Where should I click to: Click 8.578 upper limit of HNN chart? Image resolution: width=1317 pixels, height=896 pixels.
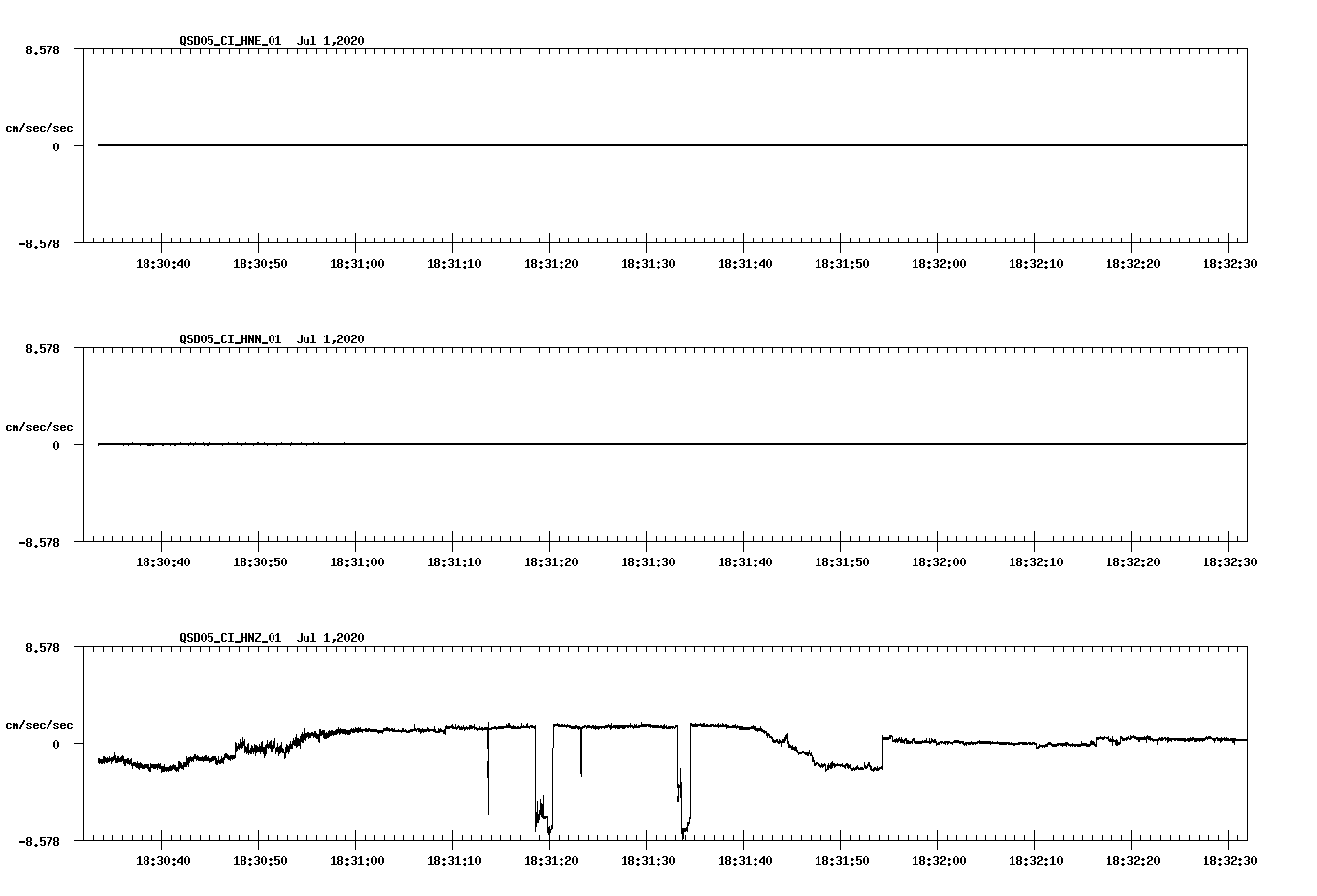(x=42, y=348)
